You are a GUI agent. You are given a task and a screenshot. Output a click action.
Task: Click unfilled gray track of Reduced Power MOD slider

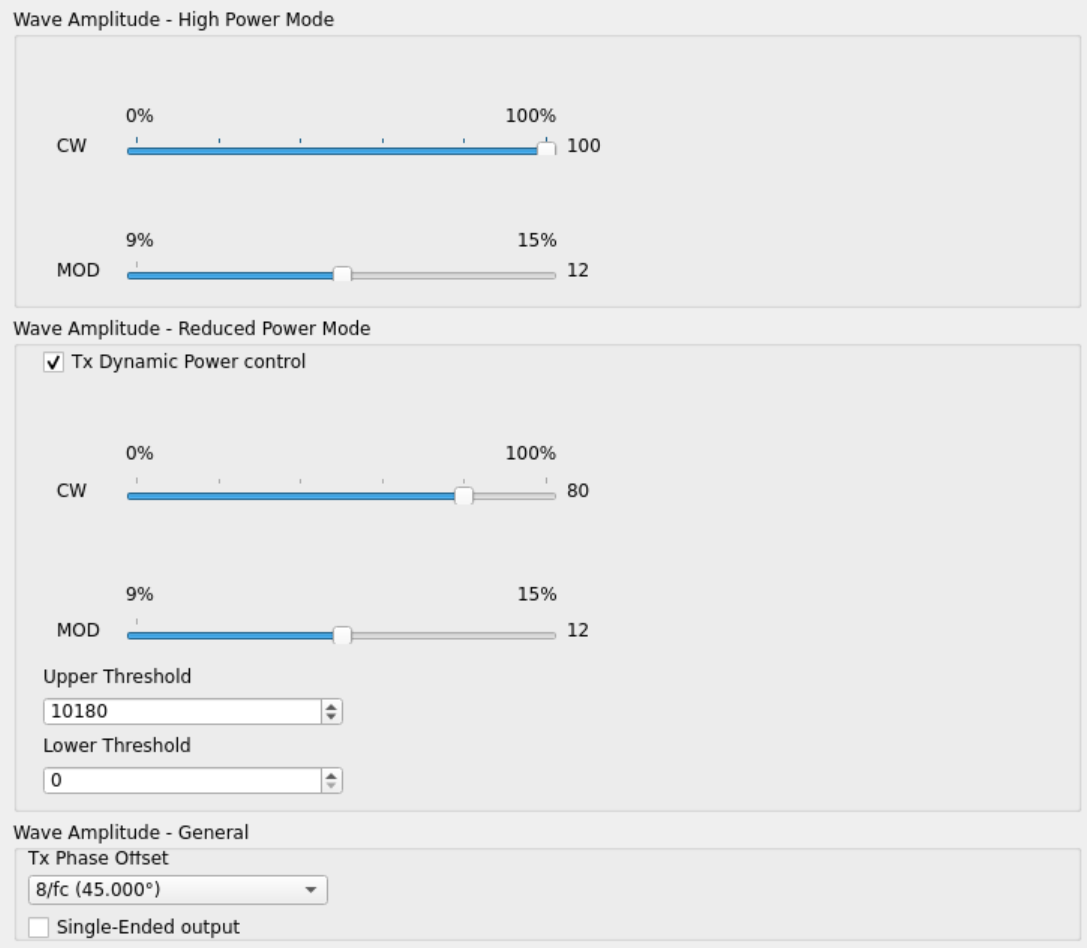click(x=450, y=635)
